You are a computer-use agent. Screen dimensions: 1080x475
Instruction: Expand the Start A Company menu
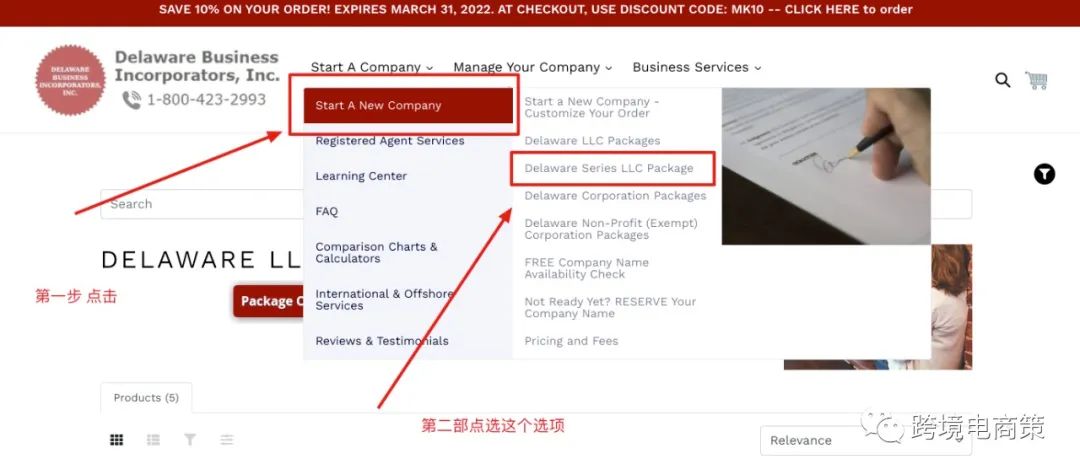372,67
